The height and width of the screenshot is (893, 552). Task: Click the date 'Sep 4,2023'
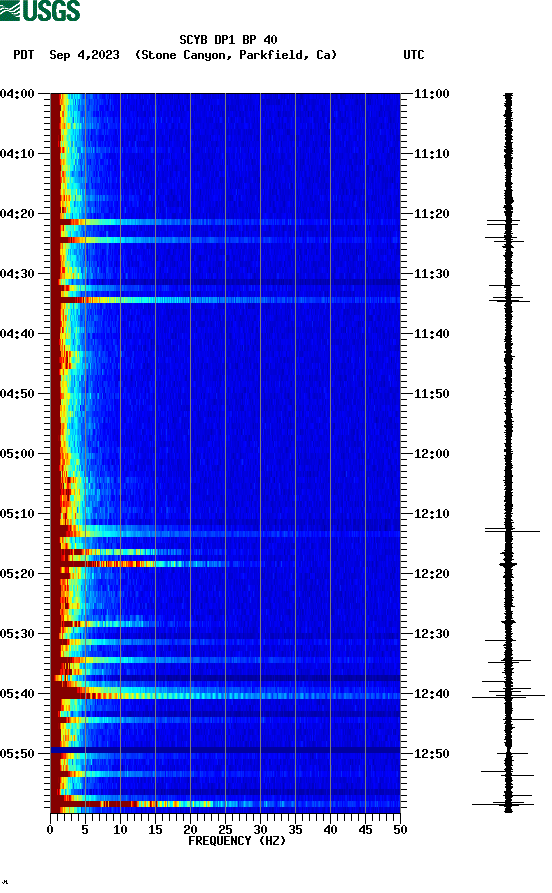(x=84, y=55)
